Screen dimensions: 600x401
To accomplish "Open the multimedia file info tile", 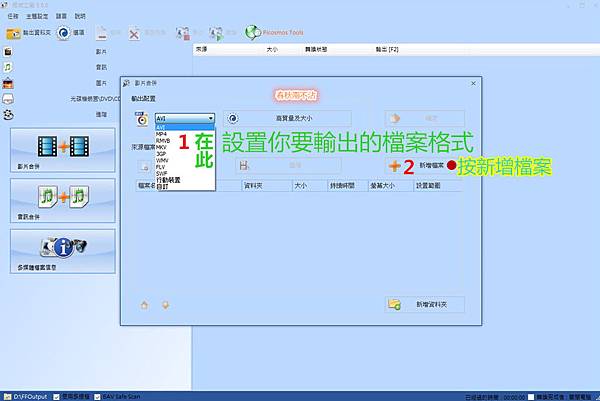I will point(63,251).
